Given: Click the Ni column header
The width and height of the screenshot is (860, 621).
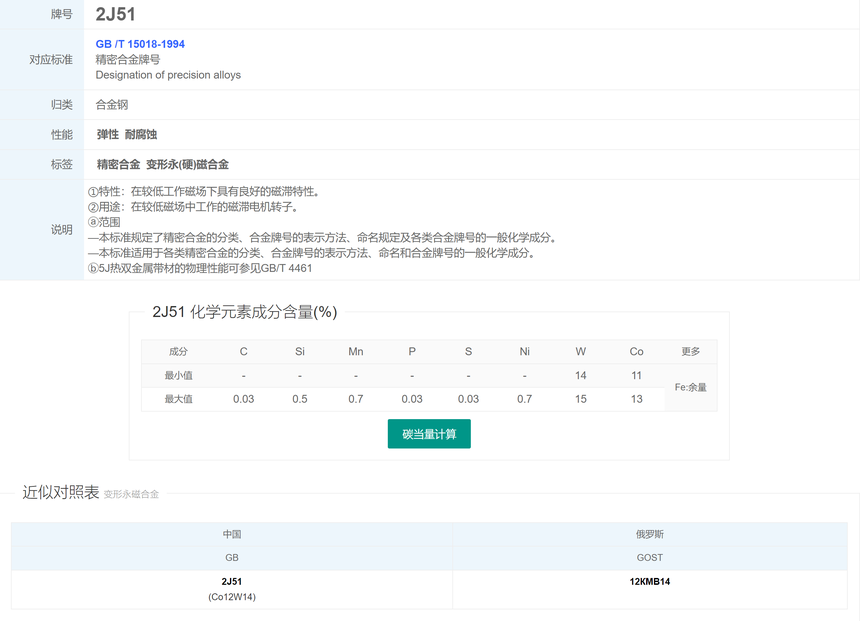Looking at the screenshot, I should (x=524, y=351).
